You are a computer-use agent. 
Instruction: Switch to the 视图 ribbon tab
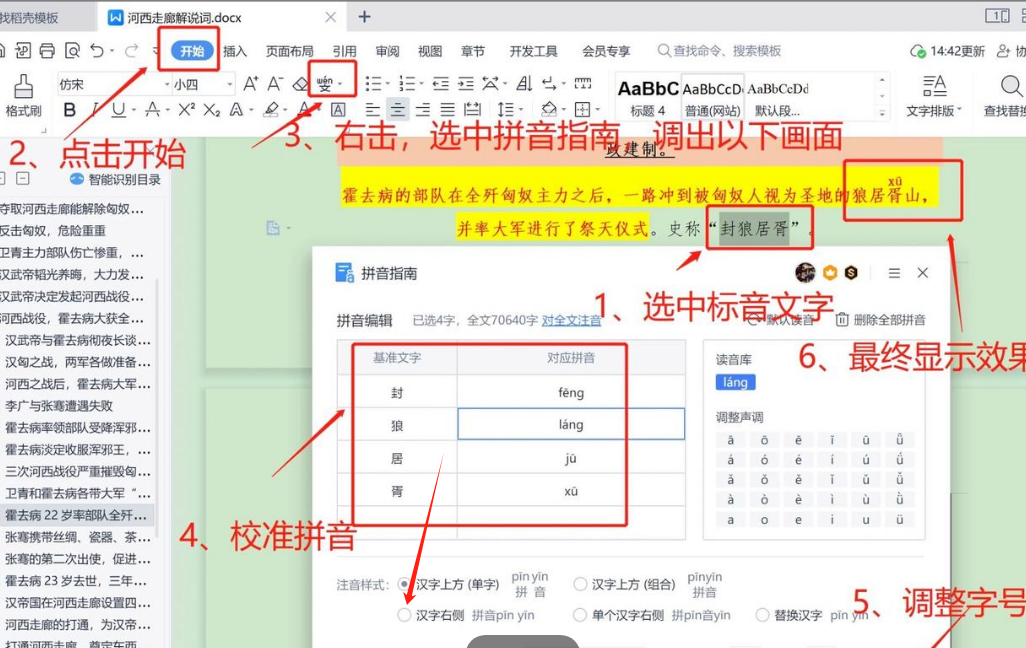point(430,51)
